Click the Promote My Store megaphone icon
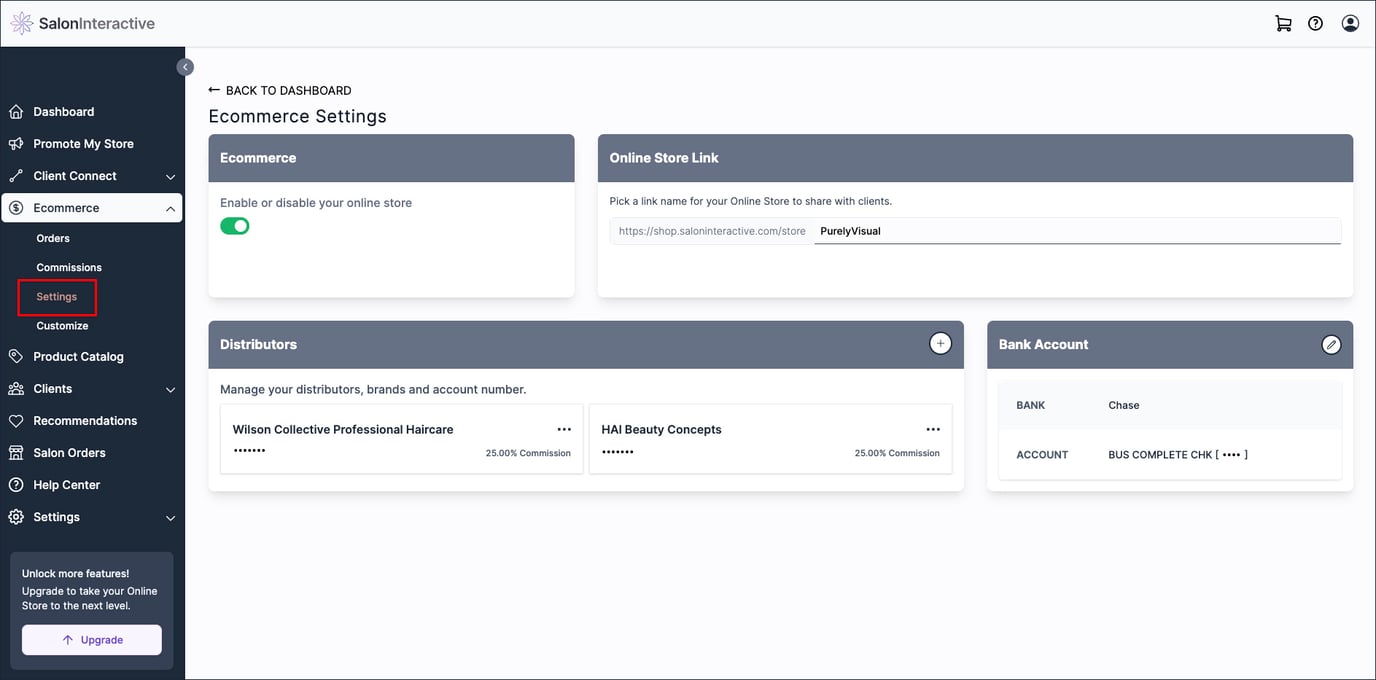 tap(14, 143)
